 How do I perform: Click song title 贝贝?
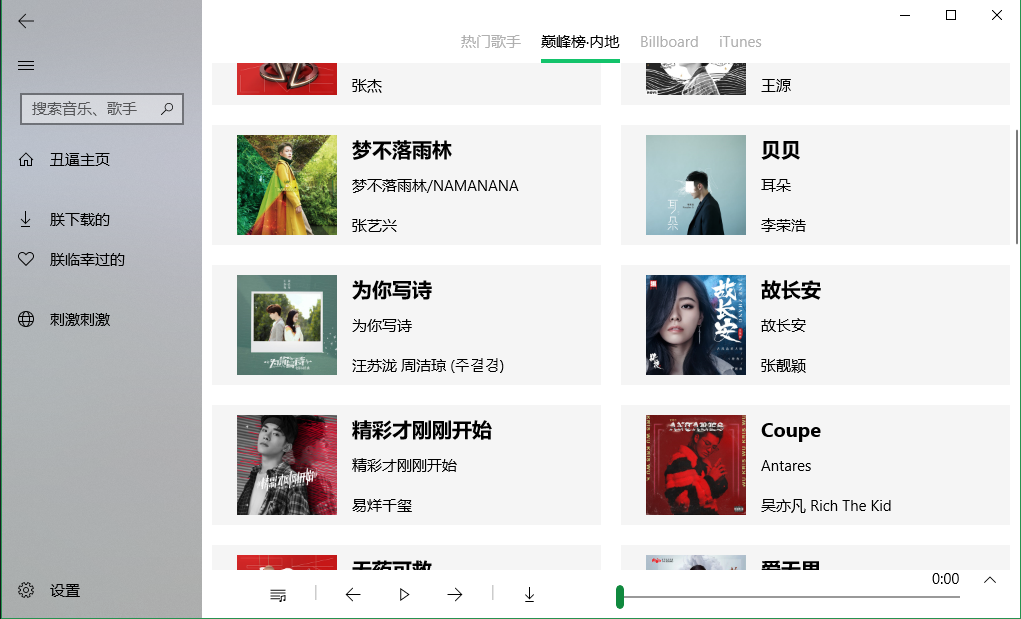pyautogui.click(x=781, y=150)
